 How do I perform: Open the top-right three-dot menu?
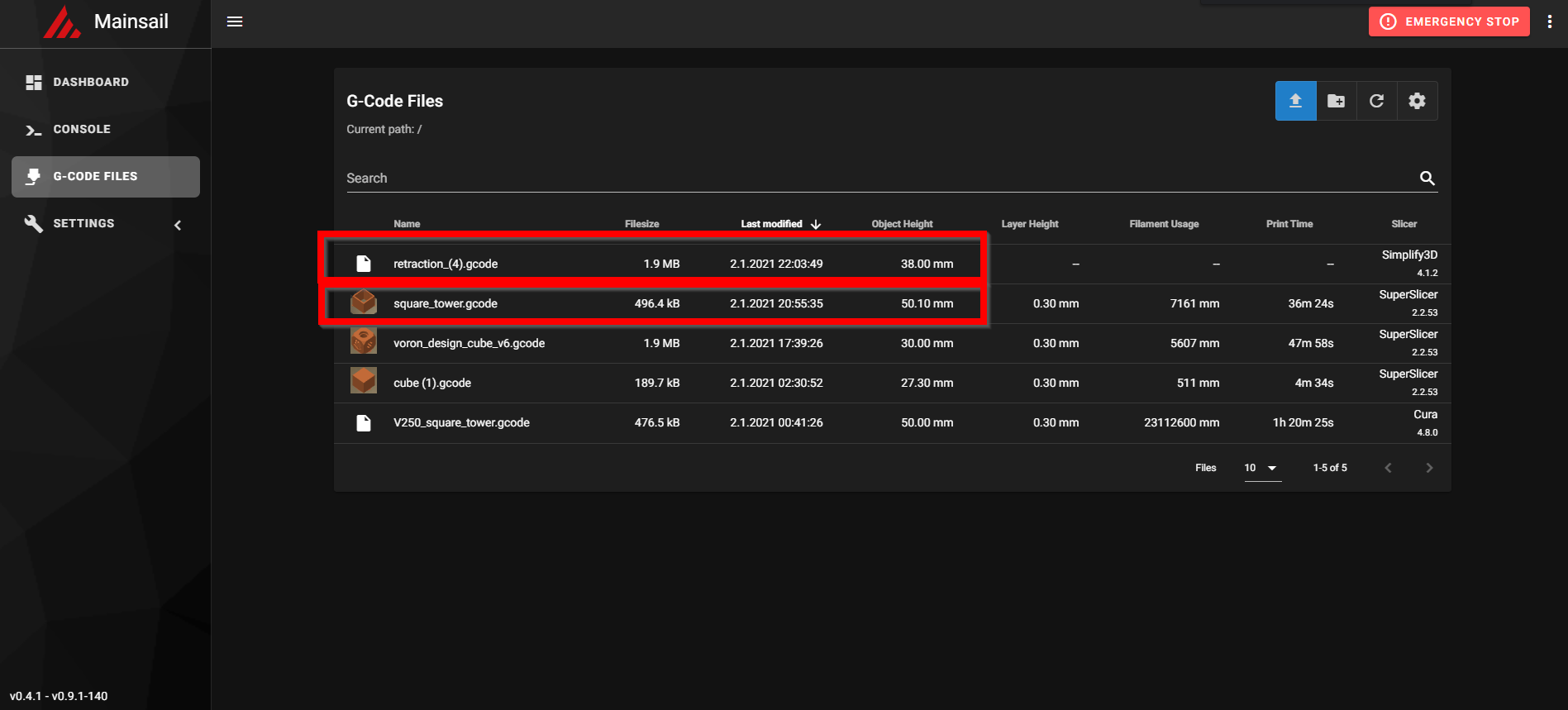pyautogui.click(x=1549, y=21)
